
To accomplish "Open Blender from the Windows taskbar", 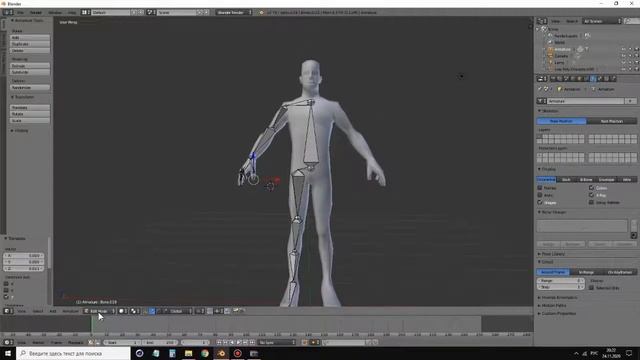I will click(221, 353).
